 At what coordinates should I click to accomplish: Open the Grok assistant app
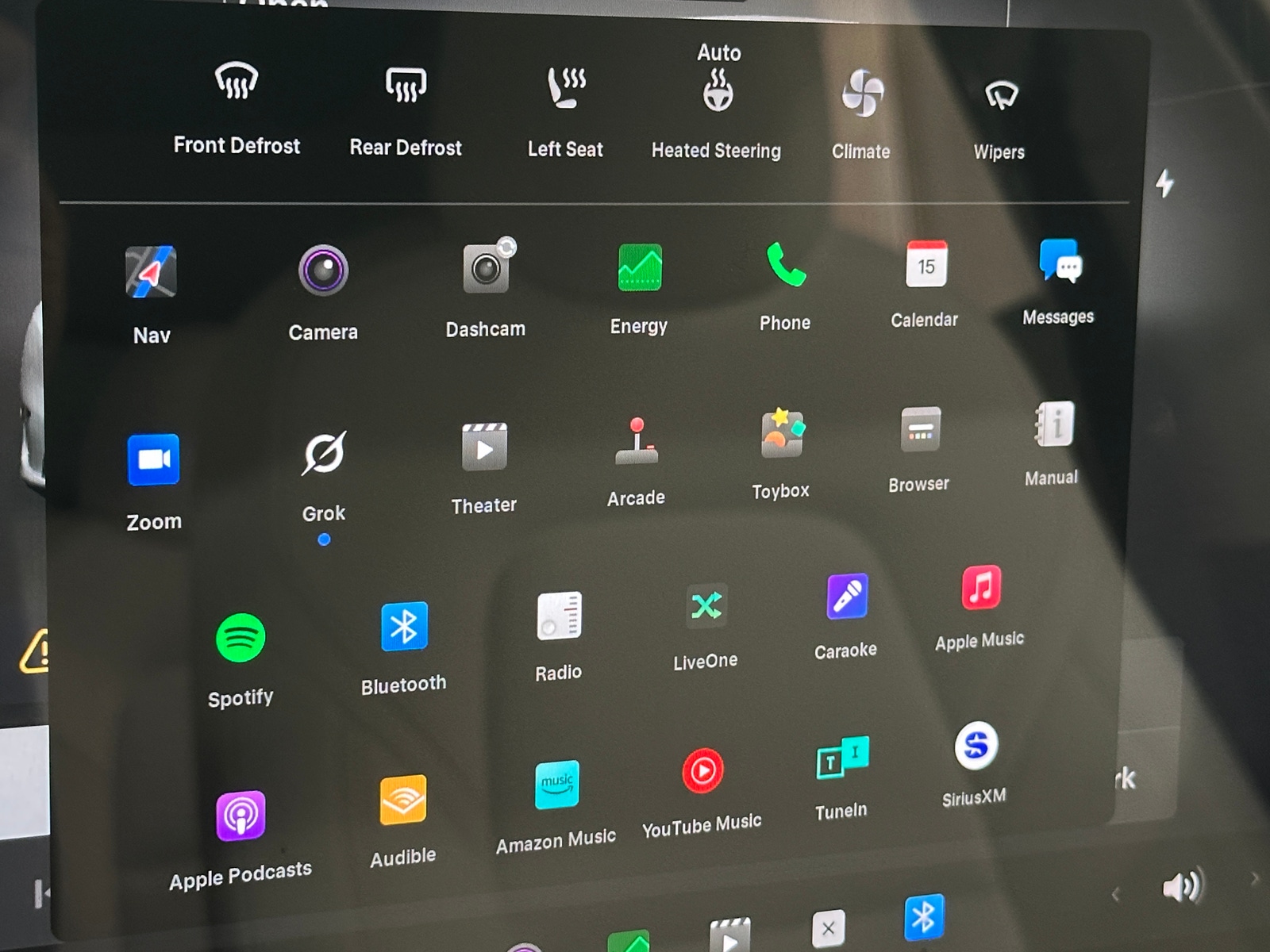(324, 453)
